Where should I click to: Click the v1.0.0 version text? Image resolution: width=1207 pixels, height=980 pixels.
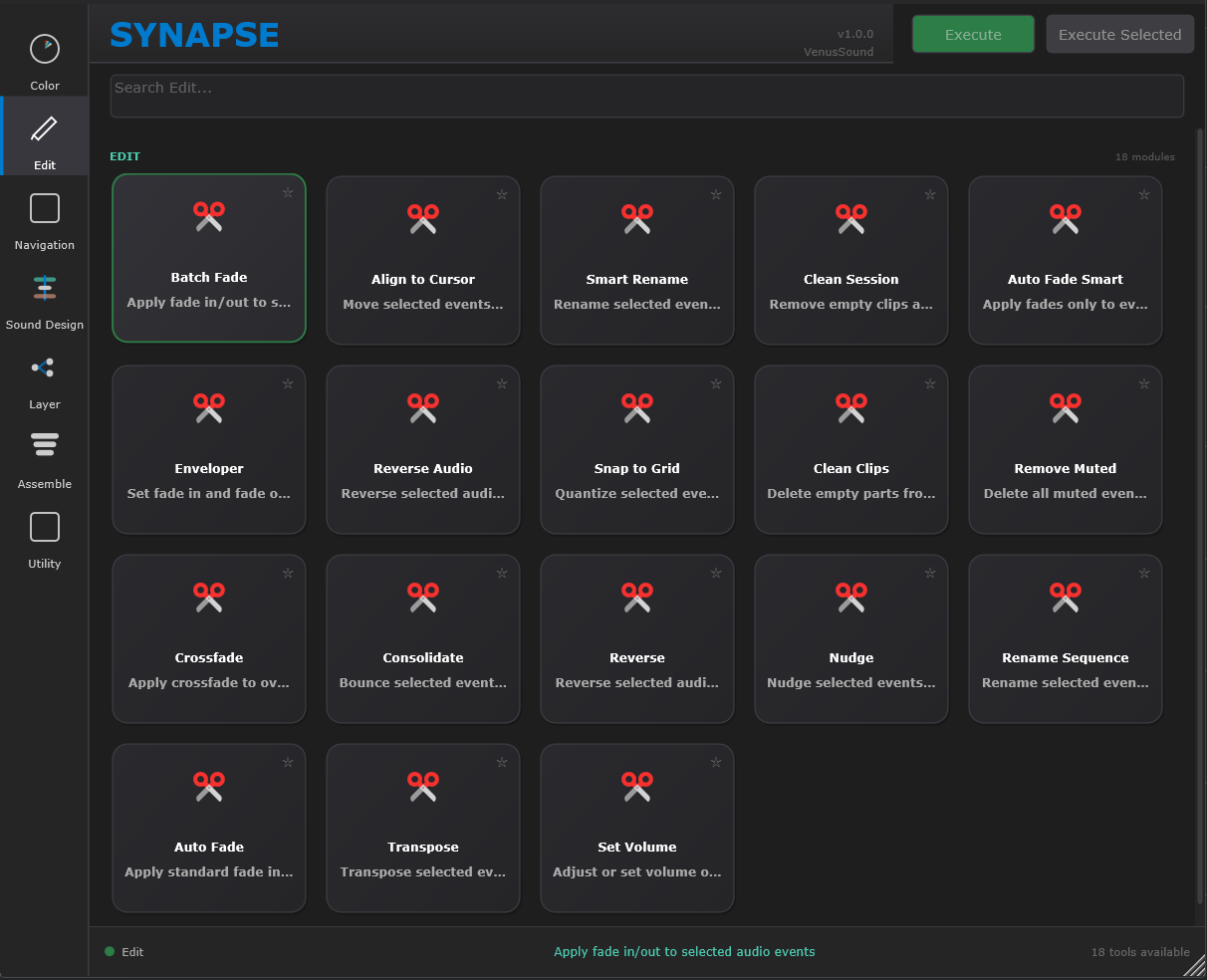tap(855, 34)
